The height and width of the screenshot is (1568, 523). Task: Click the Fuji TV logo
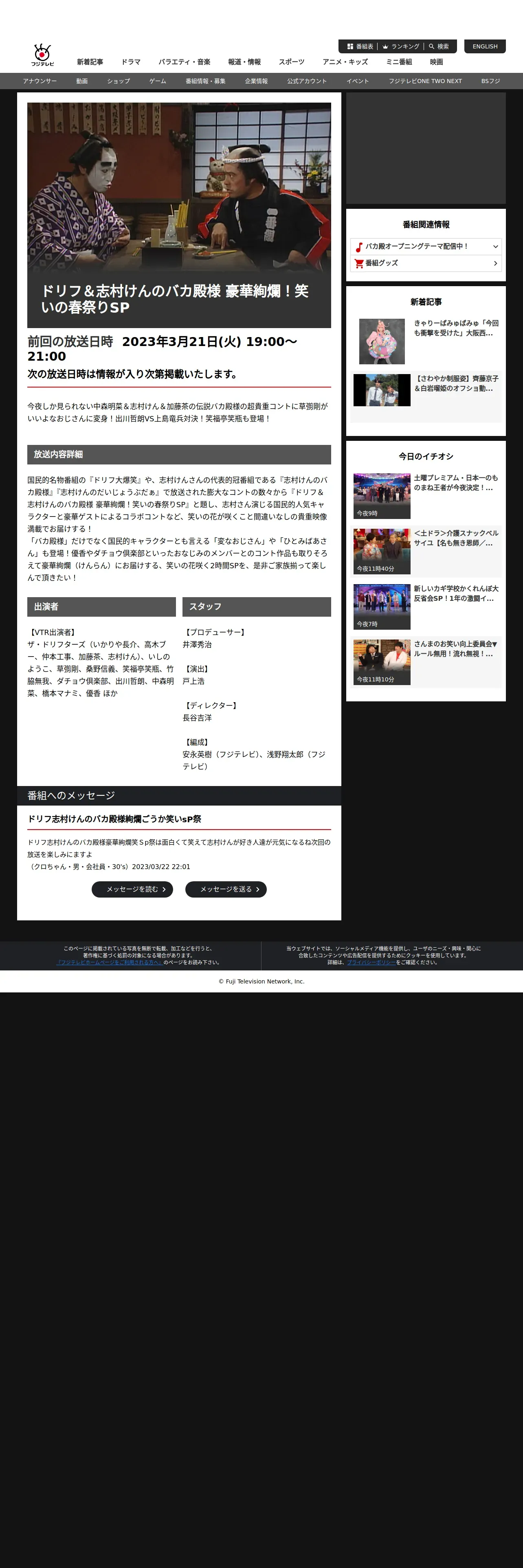42,55
